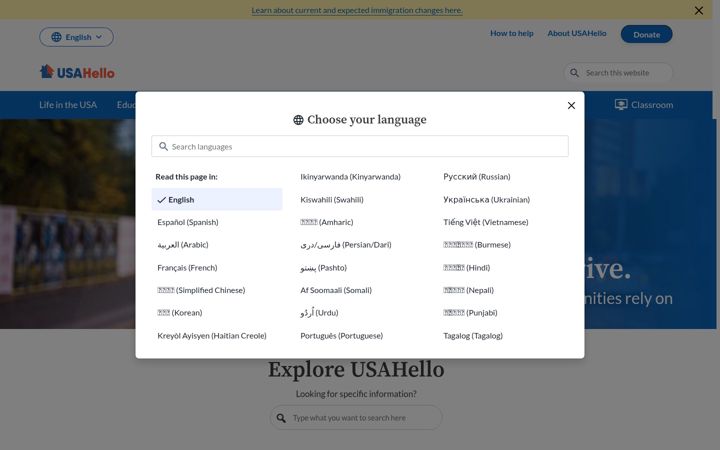Click the Donate button
The width and height of the screenshot is (720, 450).
click(647, 34)
